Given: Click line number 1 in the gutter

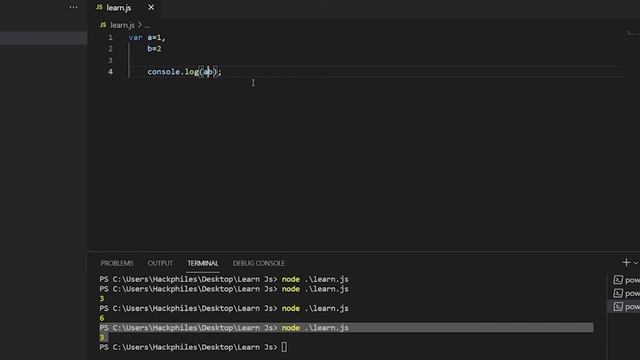Looking at the screenshot, I should pyautogui.click(x=110, y=38).
